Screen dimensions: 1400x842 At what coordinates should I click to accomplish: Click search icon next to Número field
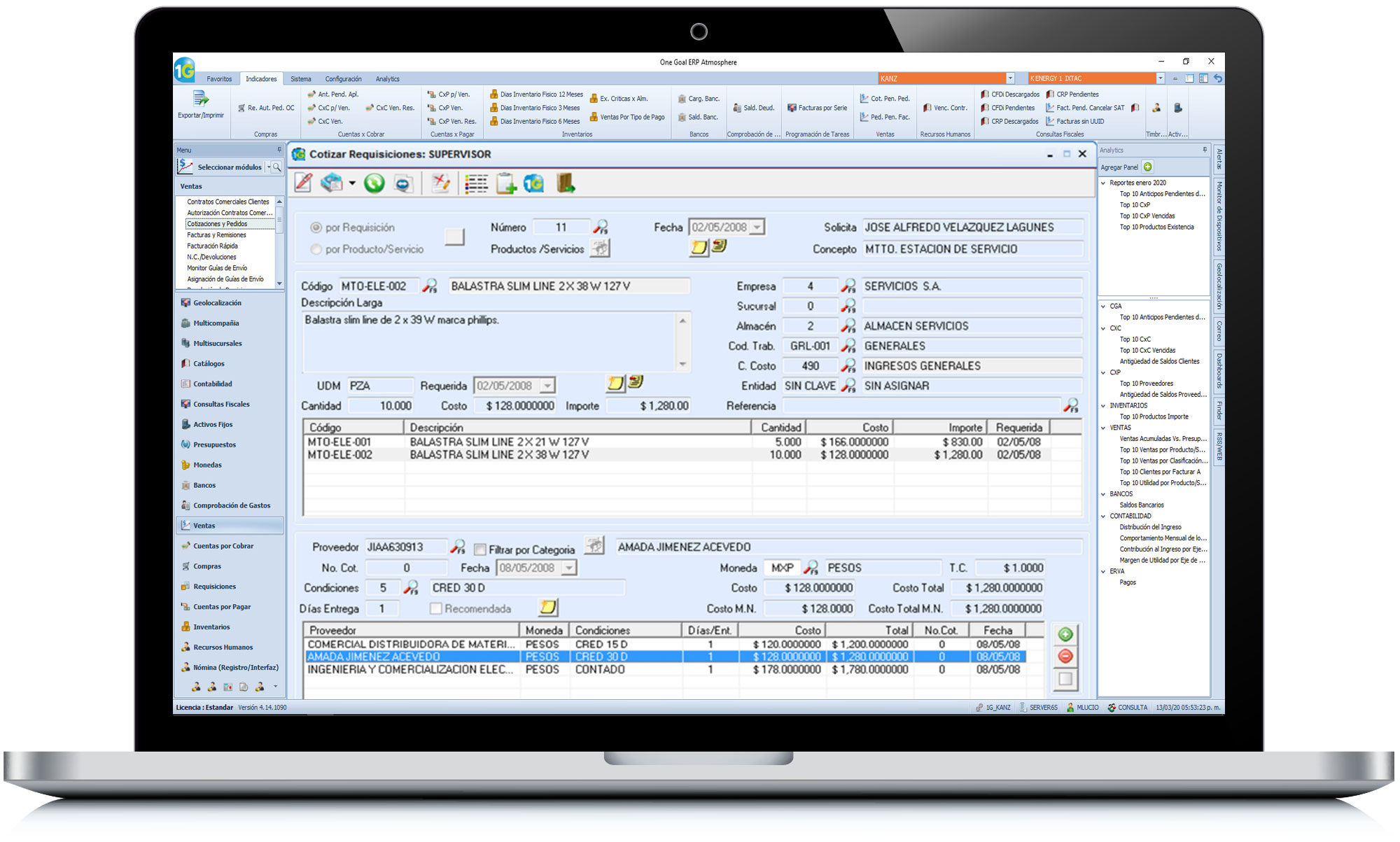click(601, 227)
